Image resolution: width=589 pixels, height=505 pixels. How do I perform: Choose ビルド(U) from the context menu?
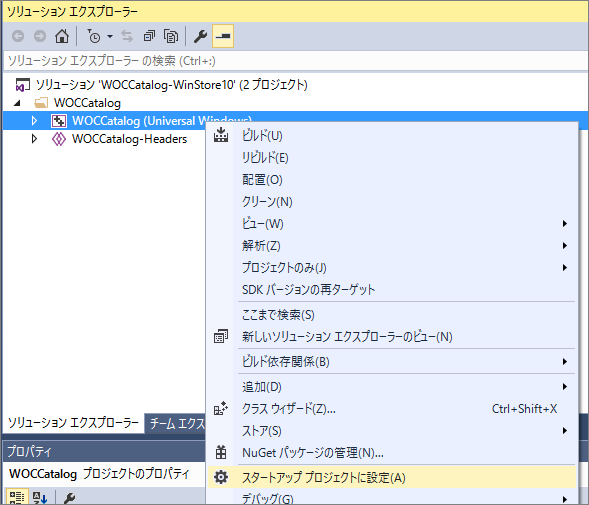(x=391, y=135)
